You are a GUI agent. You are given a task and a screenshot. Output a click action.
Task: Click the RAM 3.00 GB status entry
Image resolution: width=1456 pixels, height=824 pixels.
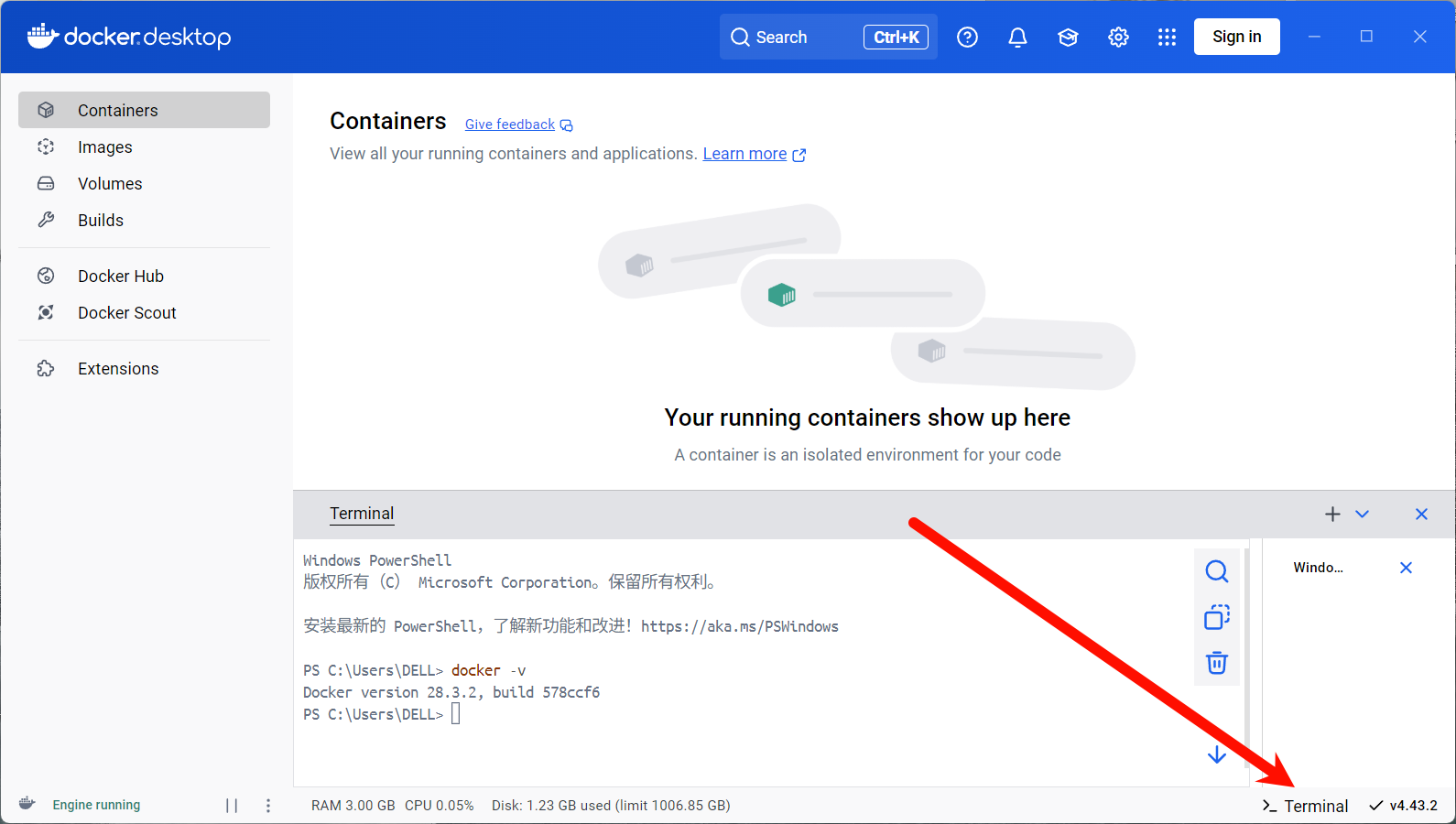(353, 806)
